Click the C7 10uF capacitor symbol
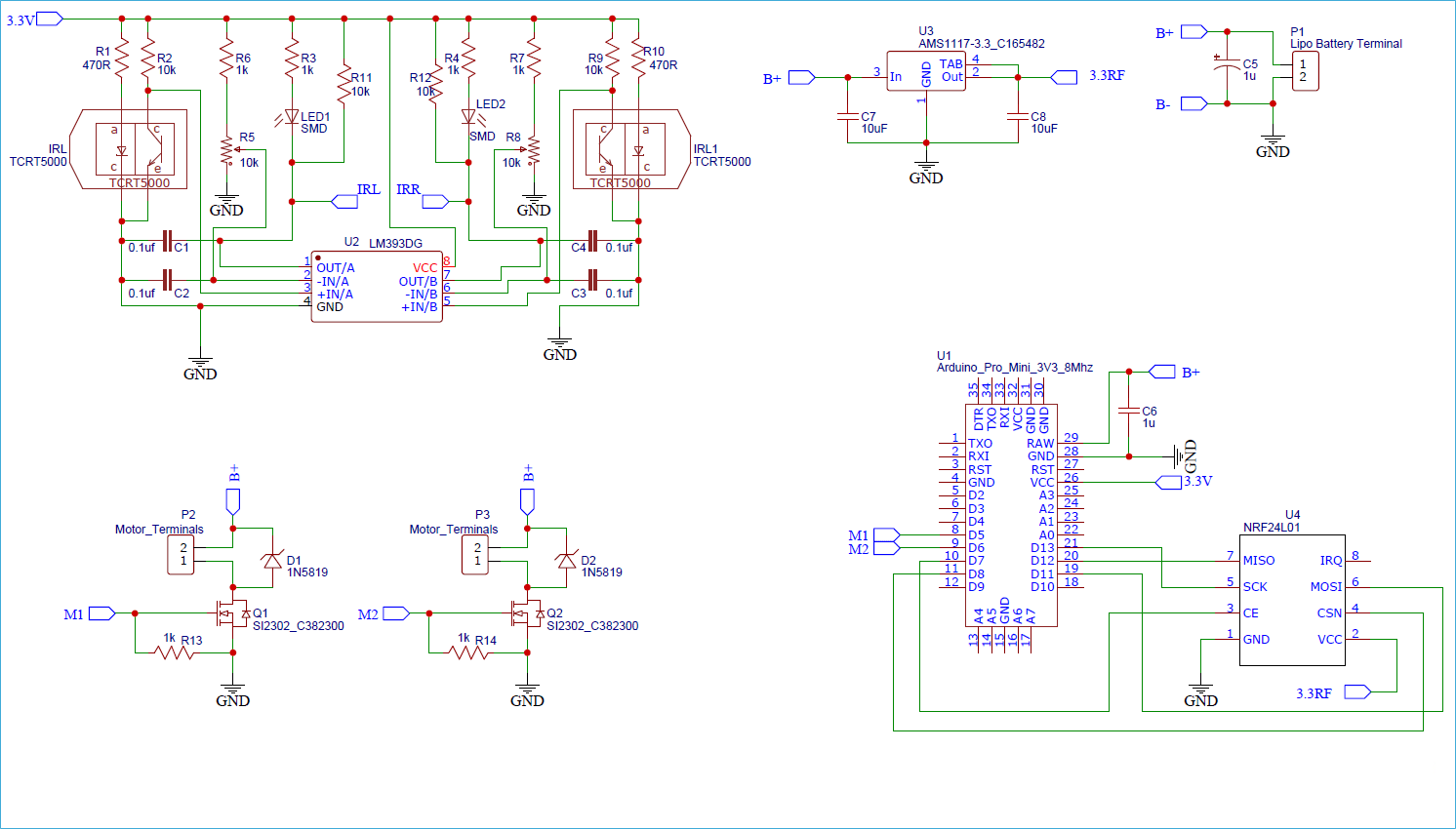 coord(847,117)
